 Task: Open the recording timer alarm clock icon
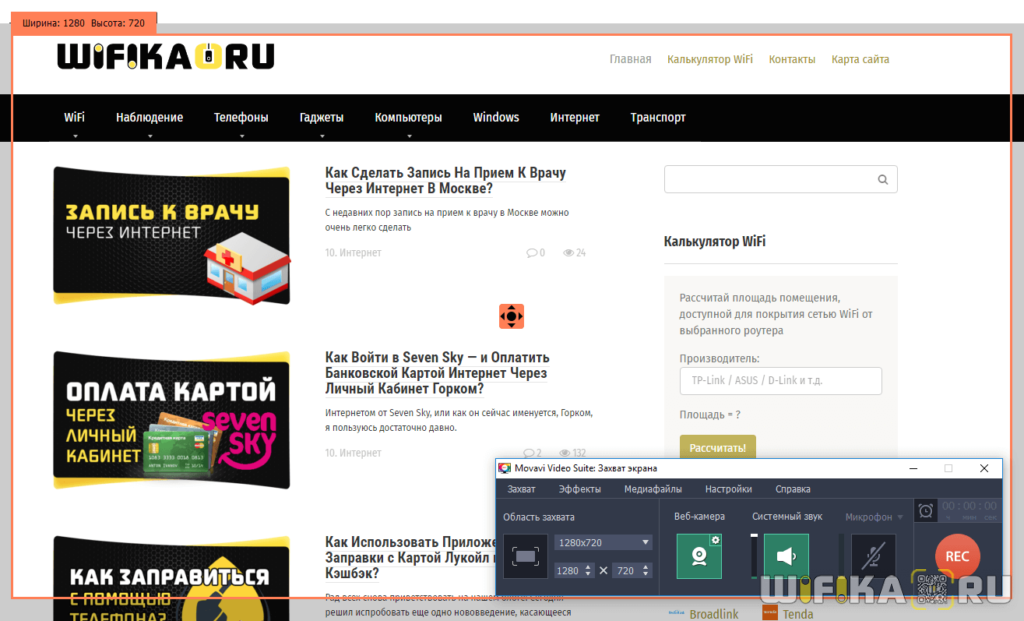click(925, 511)
